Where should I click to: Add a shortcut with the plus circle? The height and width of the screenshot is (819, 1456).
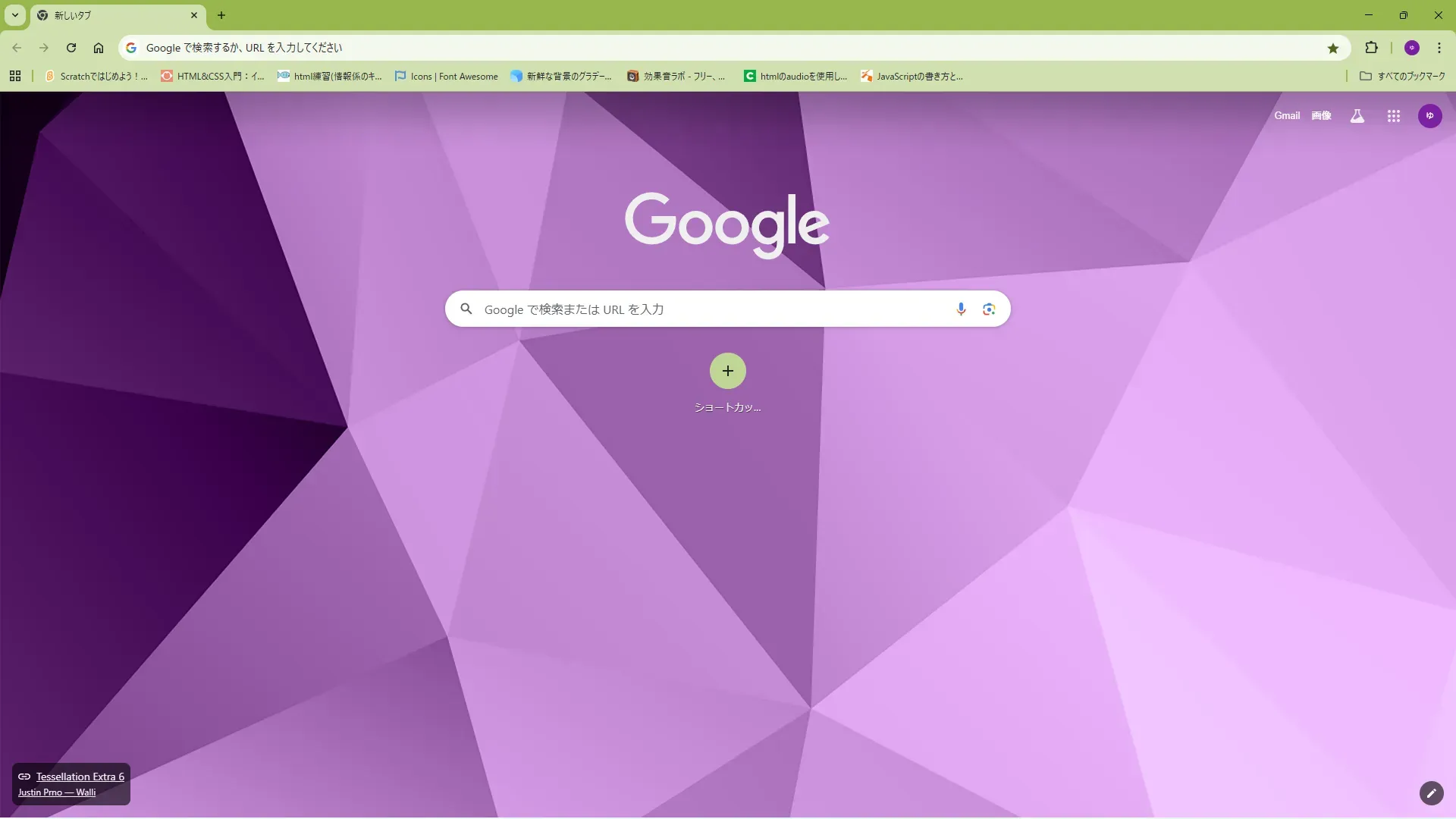pos(727,371)
